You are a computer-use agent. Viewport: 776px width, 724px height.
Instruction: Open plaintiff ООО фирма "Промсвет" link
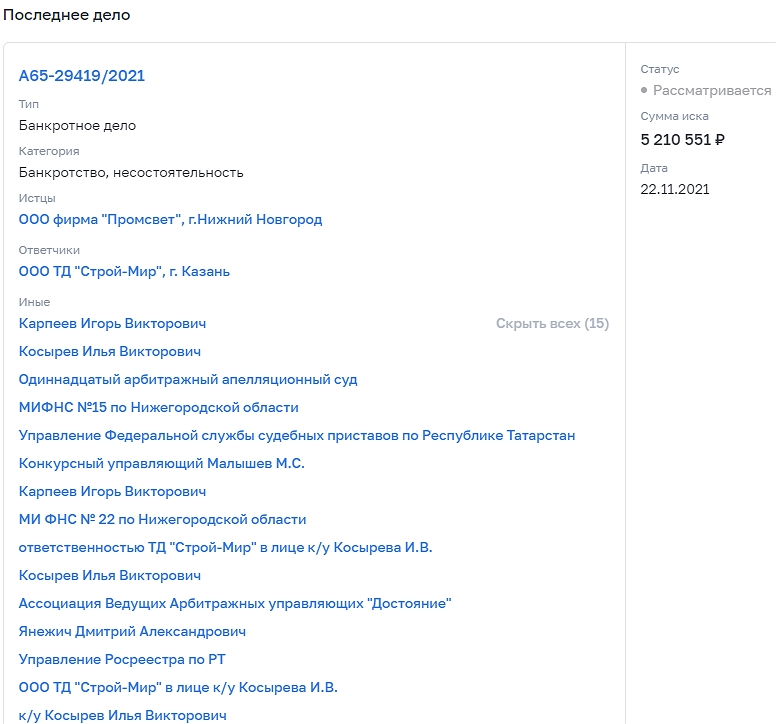click(x=170, y=219)
